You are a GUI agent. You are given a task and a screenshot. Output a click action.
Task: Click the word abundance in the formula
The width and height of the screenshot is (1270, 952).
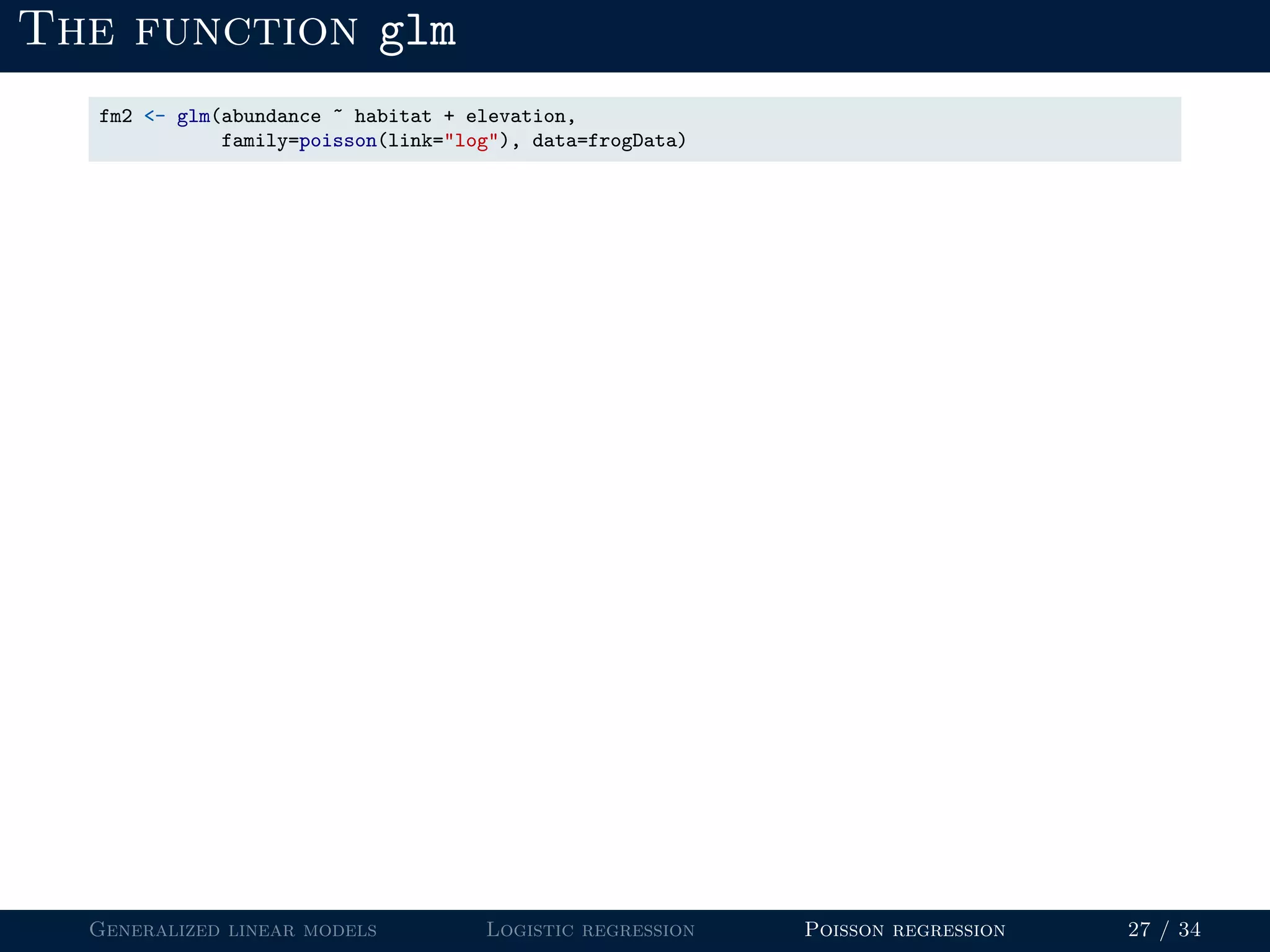tap(271, 117)
